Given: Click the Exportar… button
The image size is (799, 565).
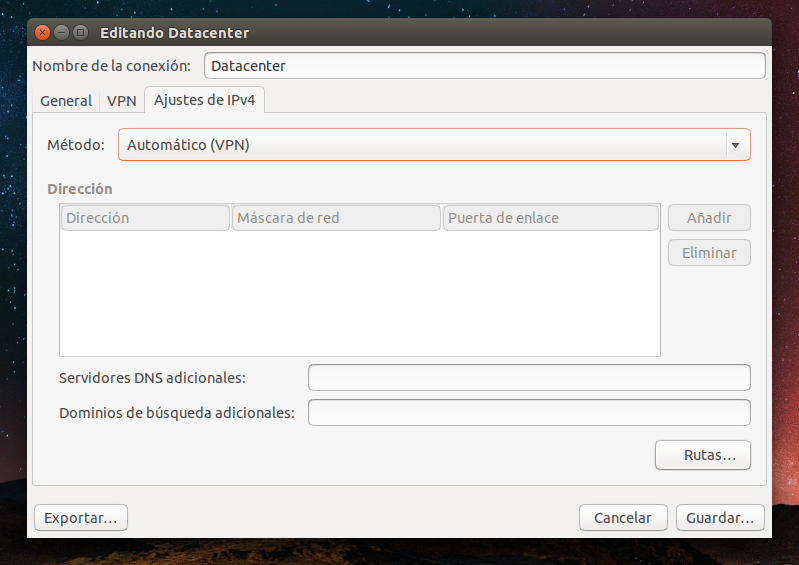Looking at the screenshot, I should (x=81, y=518).
